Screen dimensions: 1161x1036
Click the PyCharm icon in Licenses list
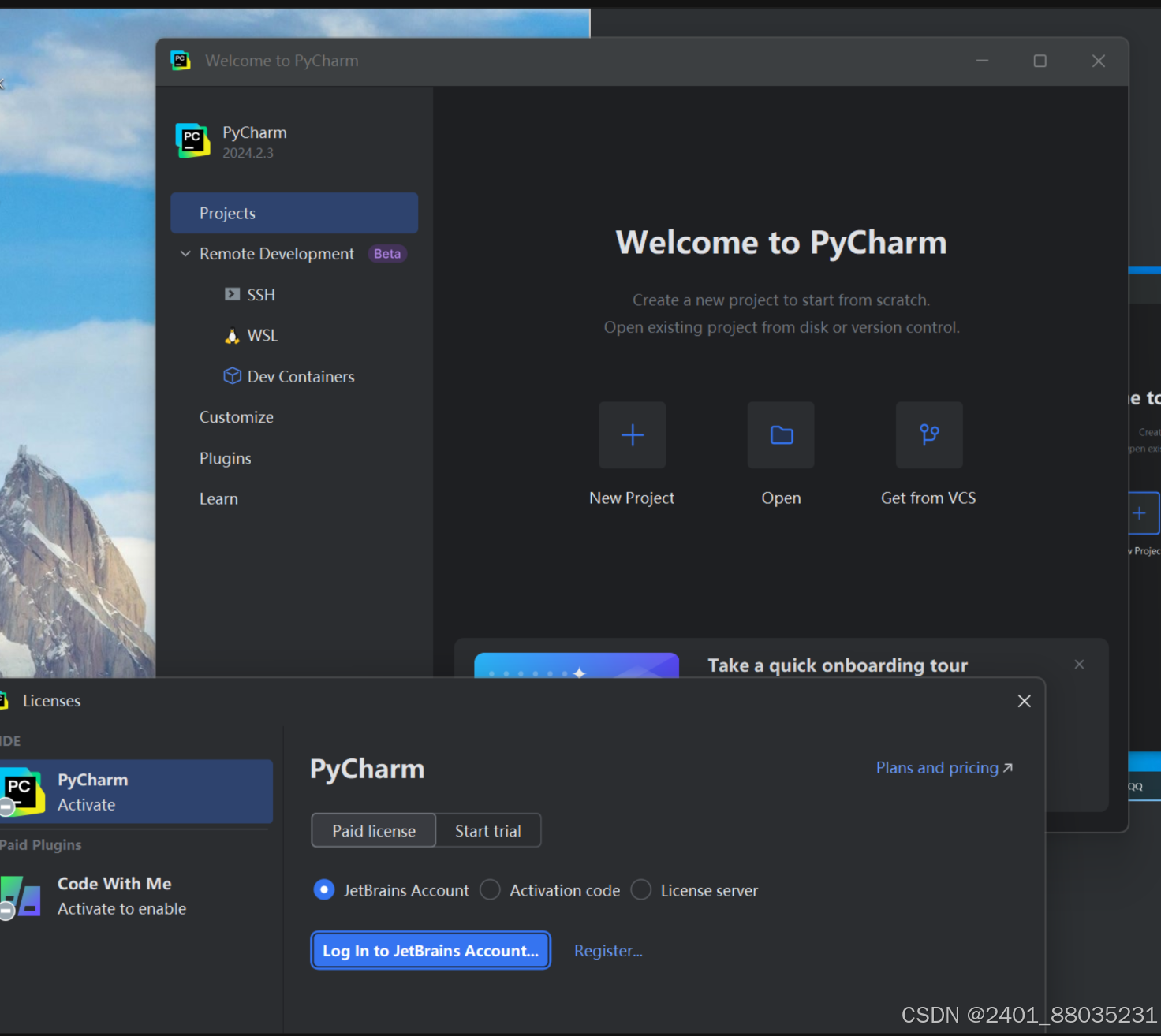[21, 792]
